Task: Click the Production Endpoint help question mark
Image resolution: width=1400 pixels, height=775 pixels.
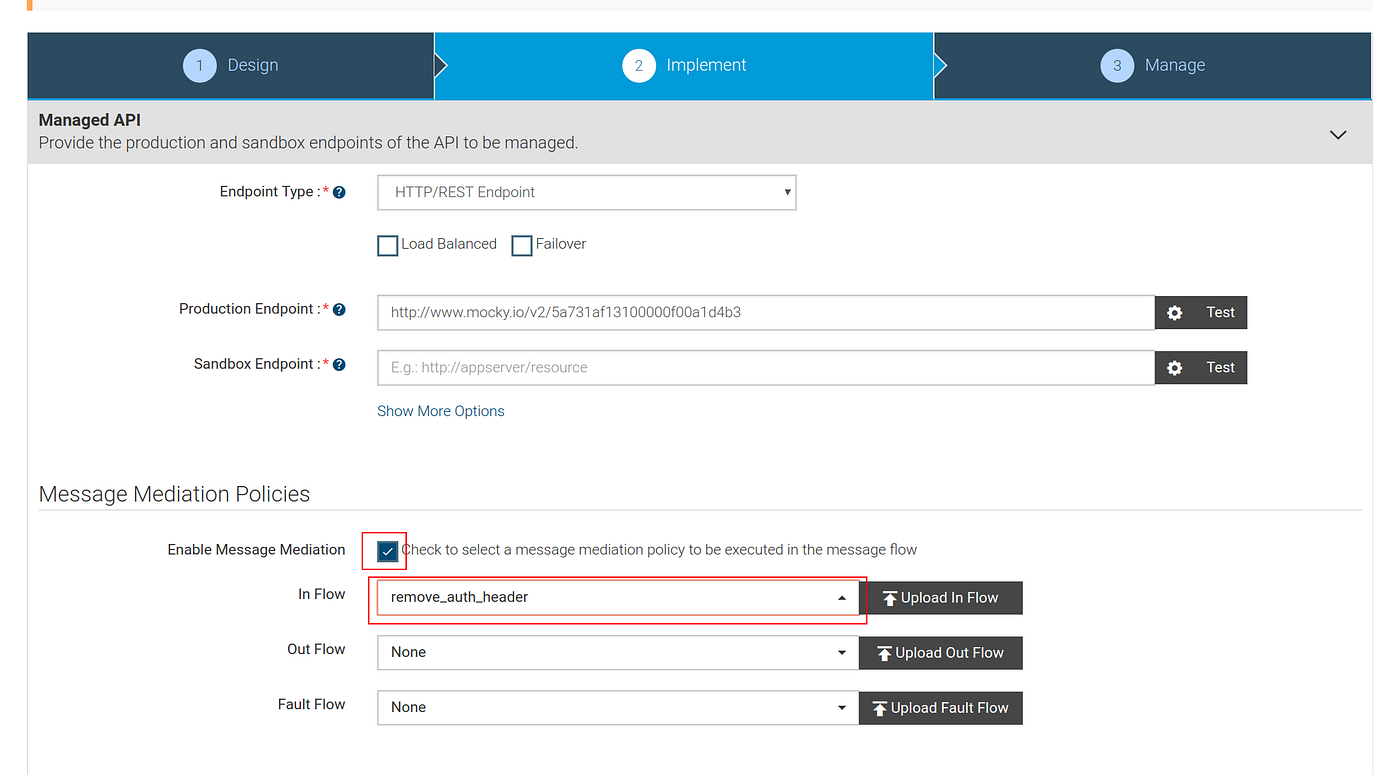Action: (x=339, y=308)
